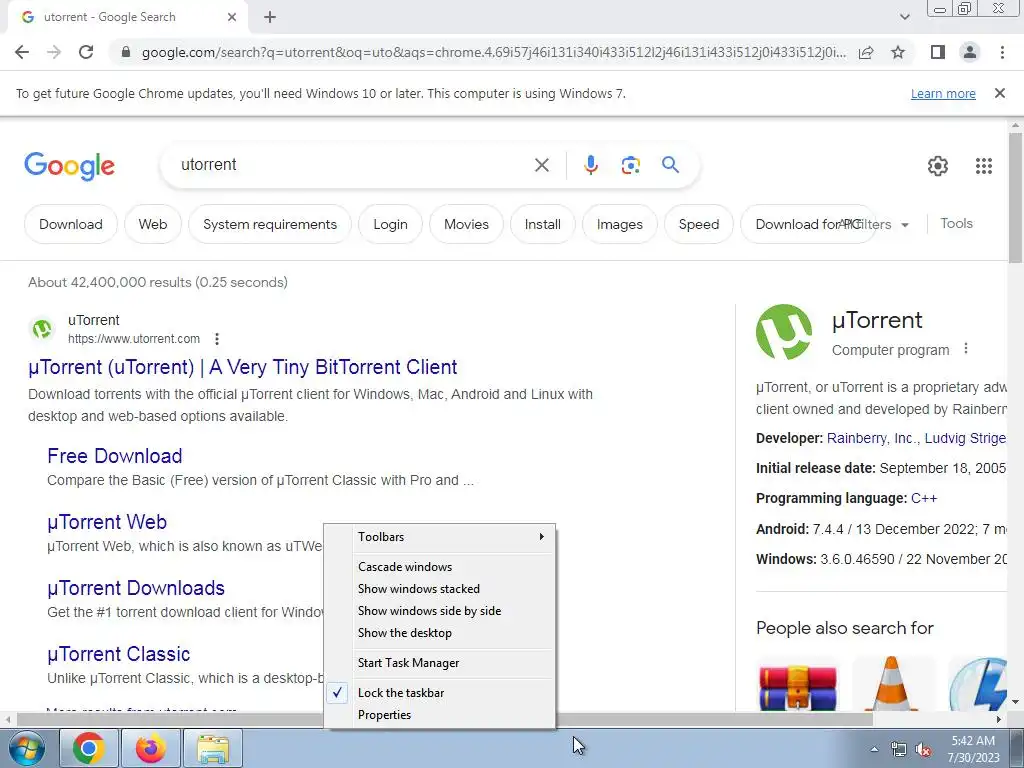Go back with the browser back arrow
1024x768 pixels.
(x=22, y=52)
